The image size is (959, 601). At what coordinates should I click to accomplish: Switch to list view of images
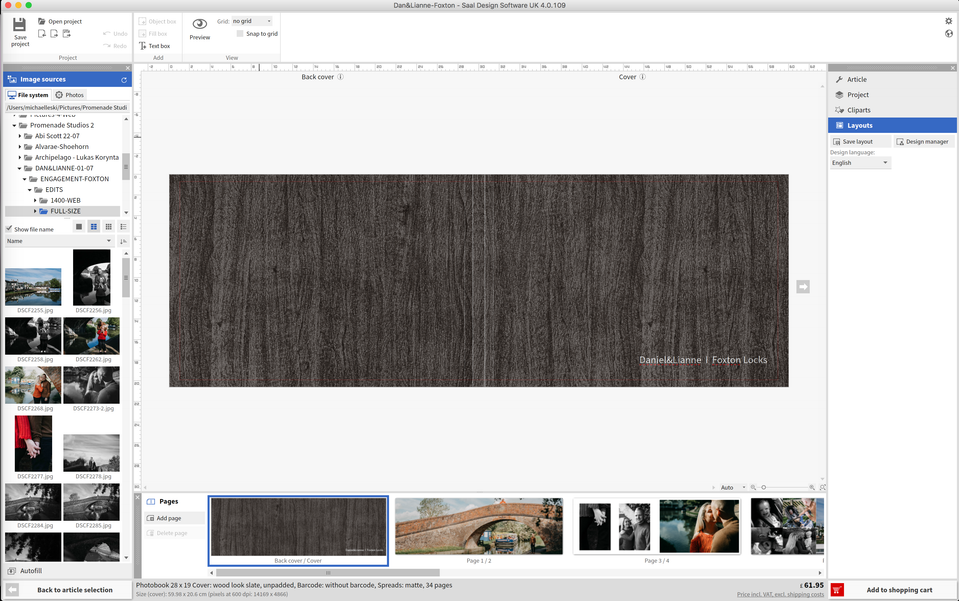click(123, 227)
